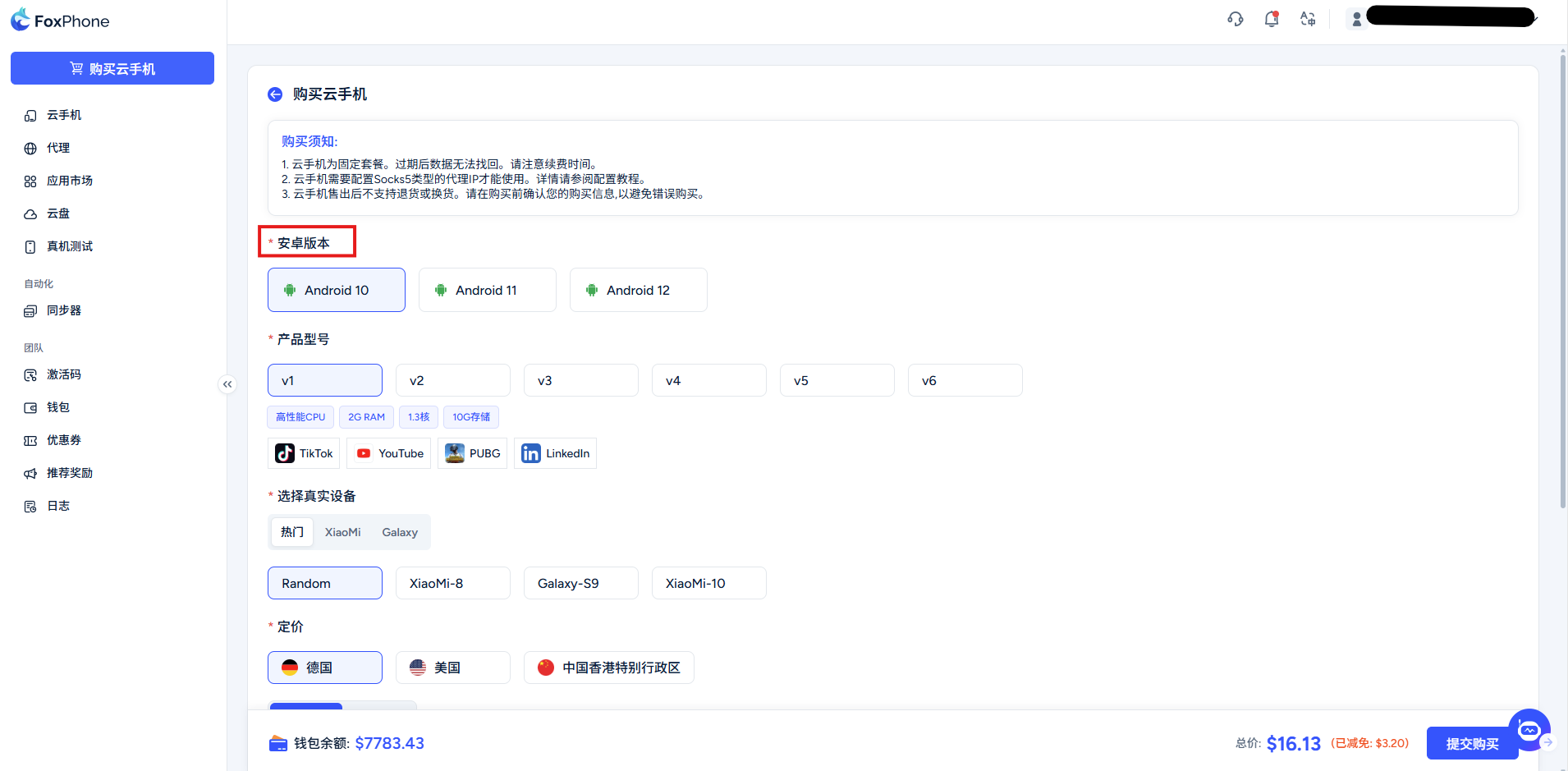Switch to the XiaoMi device tab

[342, 532]
